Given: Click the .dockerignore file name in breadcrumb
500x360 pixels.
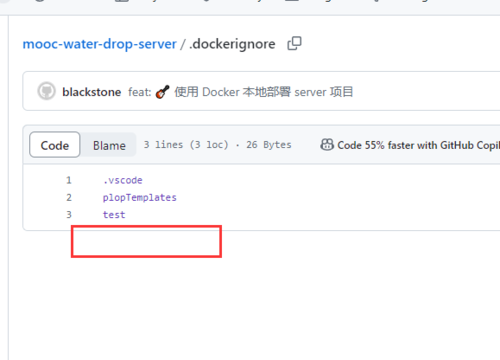Looking at the screenshot, I should point(232,44).
